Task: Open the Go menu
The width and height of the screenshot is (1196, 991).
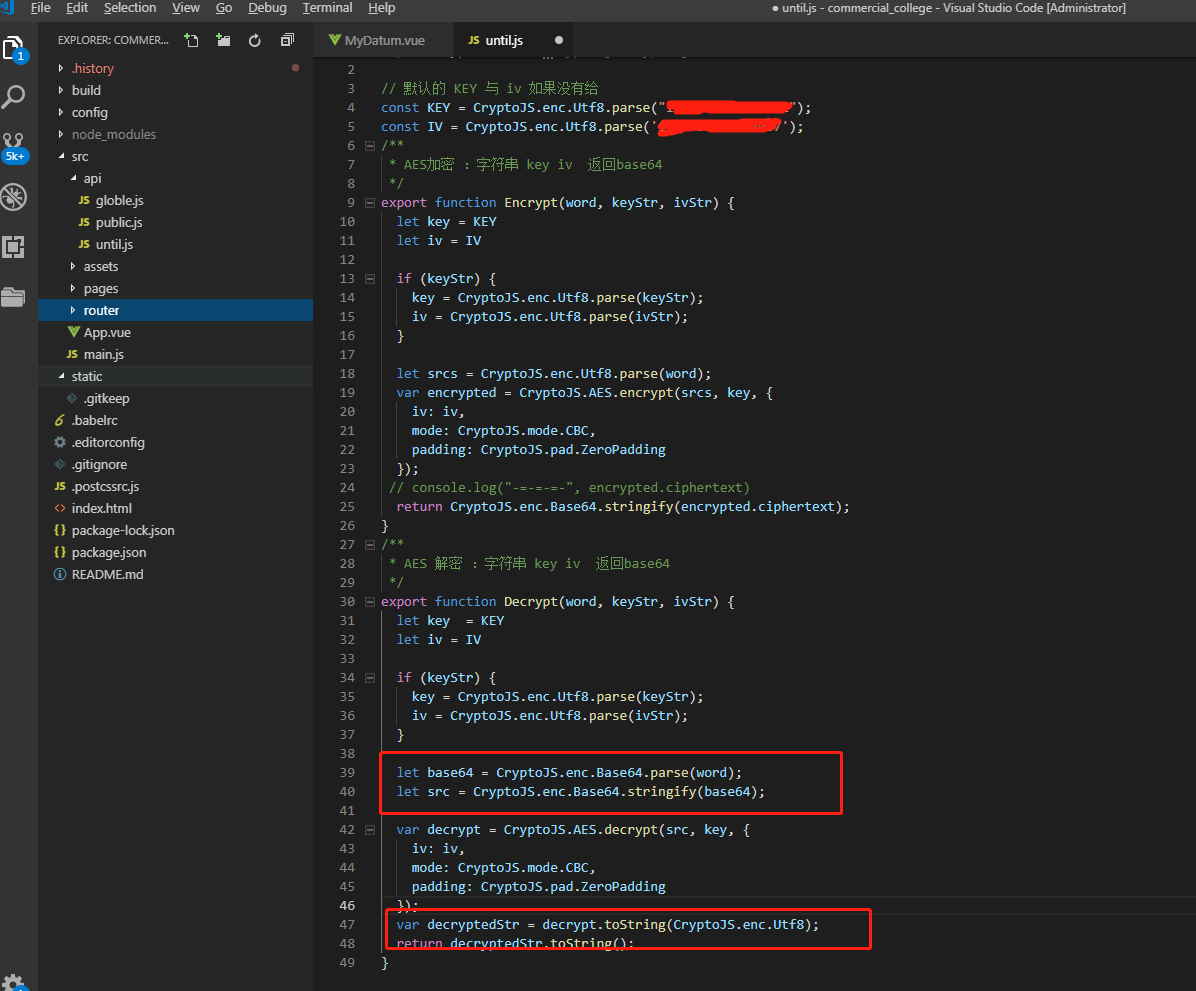Action: (223, 8)
